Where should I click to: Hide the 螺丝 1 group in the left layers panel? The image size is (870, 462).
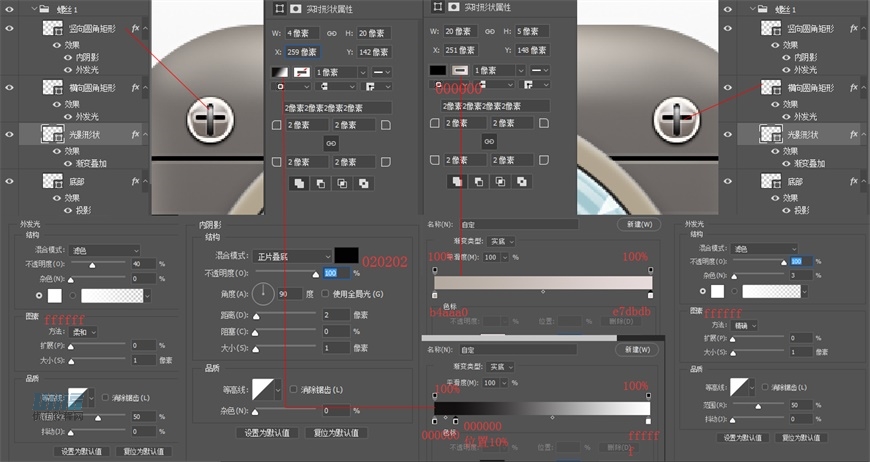pos(9,9)
